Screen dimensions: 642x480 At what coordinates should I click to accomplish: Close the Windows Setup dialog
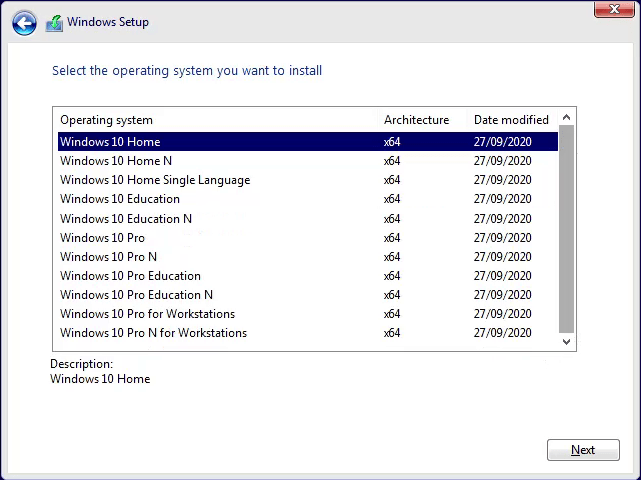click(x=614, y=9)
